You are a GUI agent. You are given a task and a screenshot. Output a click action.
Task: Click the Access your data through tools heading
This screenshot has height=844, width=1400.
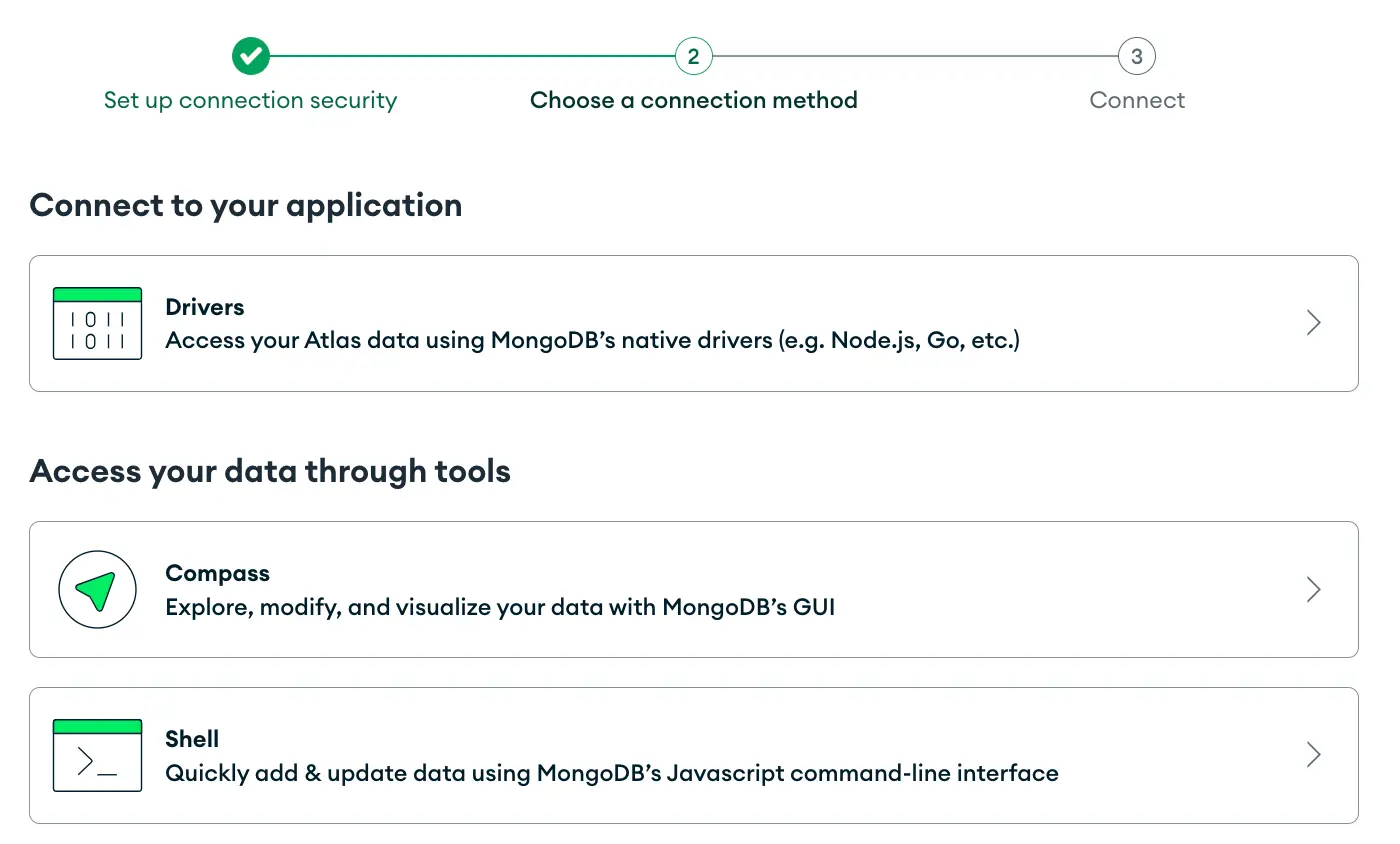point(270,471)
